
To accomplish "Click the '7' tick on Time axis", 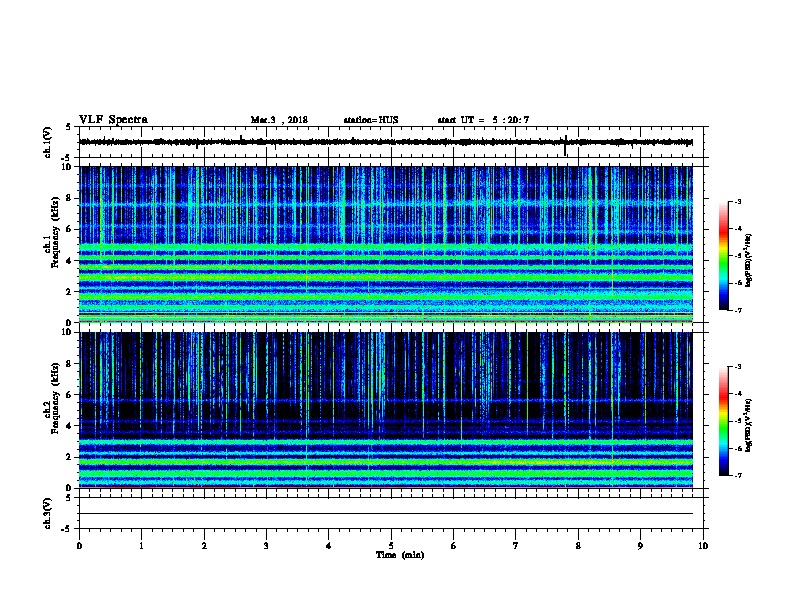I will pos(516,546).
